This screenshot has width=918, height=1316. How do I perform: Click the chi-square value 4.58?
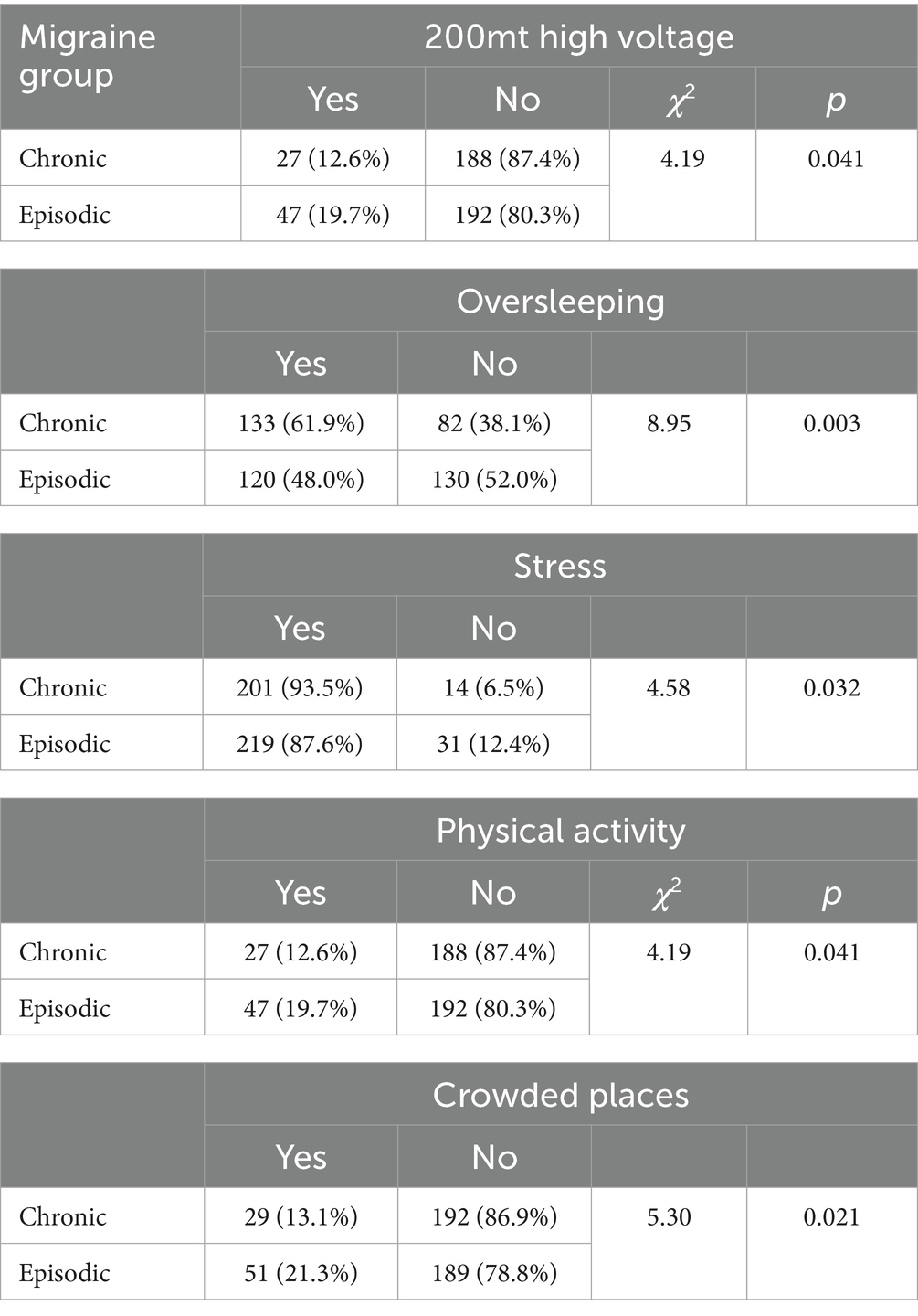point(669,687)
